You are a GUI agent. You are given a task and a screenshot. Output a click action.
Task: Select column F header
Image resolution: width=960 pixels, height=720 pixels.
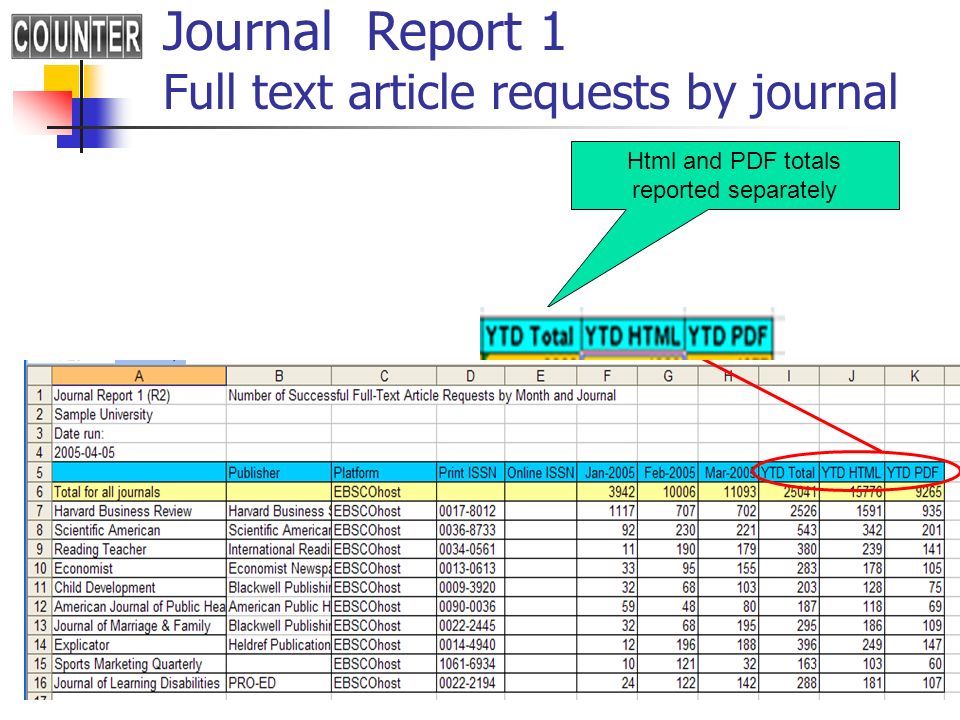[x=607, y=375]
